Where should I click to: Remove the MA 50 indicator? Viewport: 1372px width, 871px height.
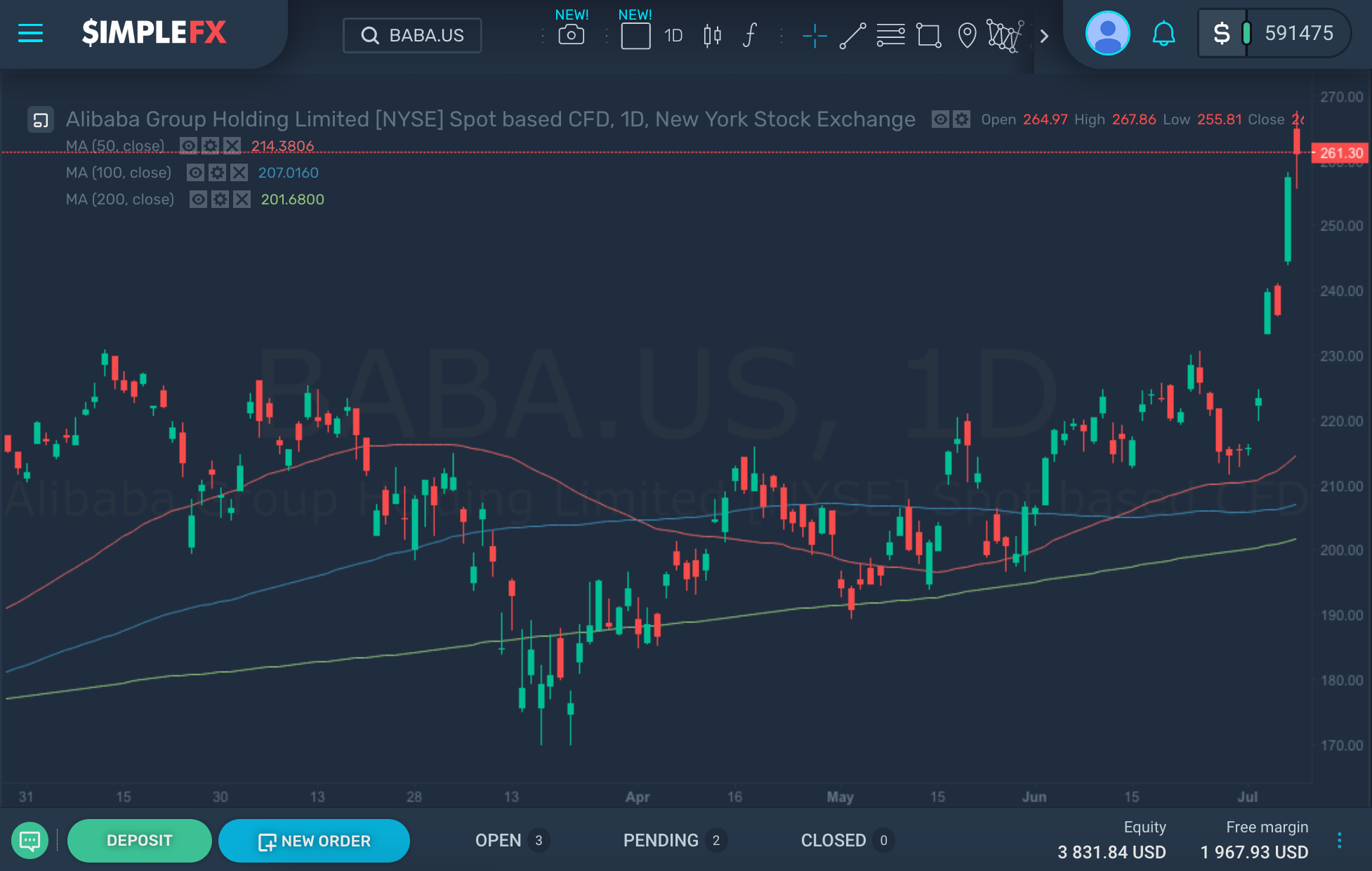coord(232,146)
